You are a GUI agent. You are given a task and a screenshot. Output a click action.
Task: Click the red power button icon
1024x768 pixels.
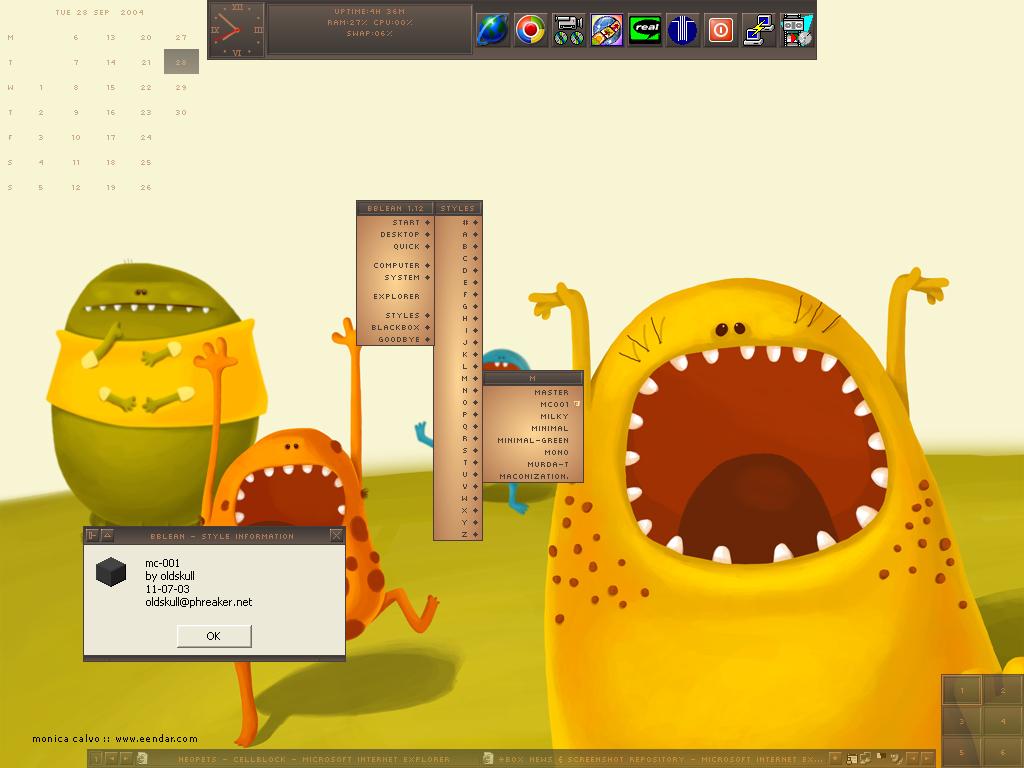click(720, 30)
